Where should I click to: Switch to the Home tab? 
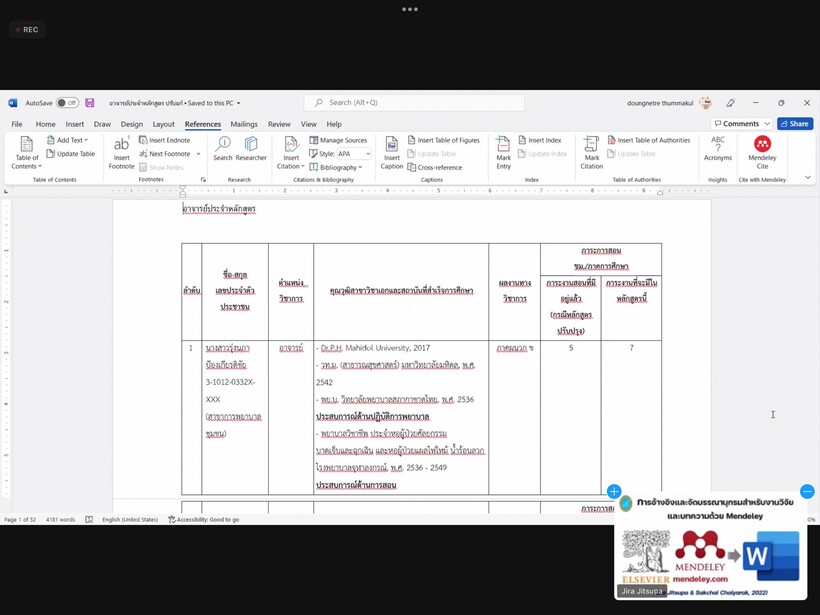(45, 124)
